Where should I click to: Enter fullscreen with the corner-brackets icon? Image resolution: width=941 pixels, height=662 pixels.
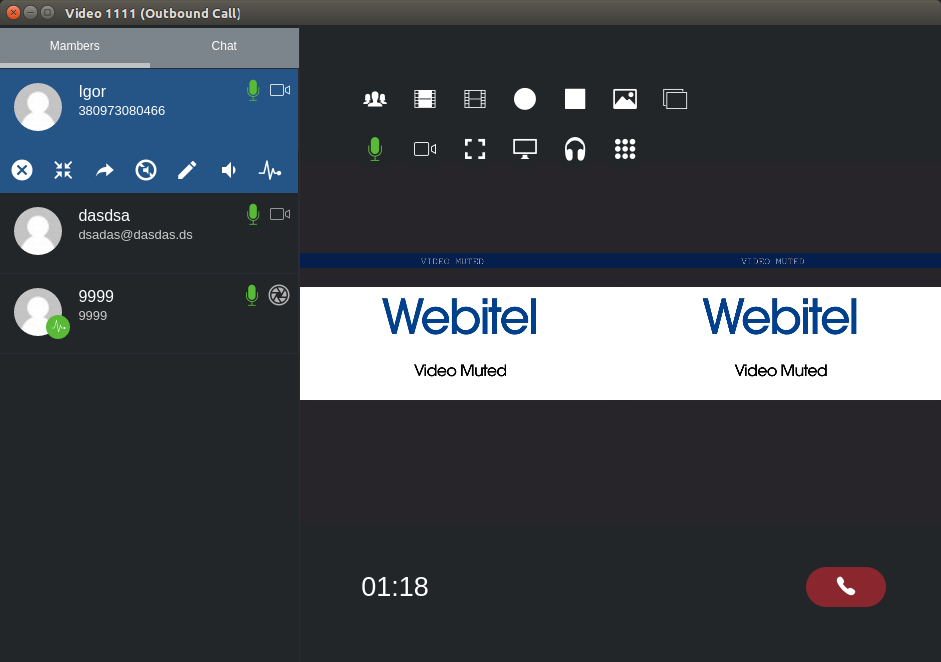[475, 149]
